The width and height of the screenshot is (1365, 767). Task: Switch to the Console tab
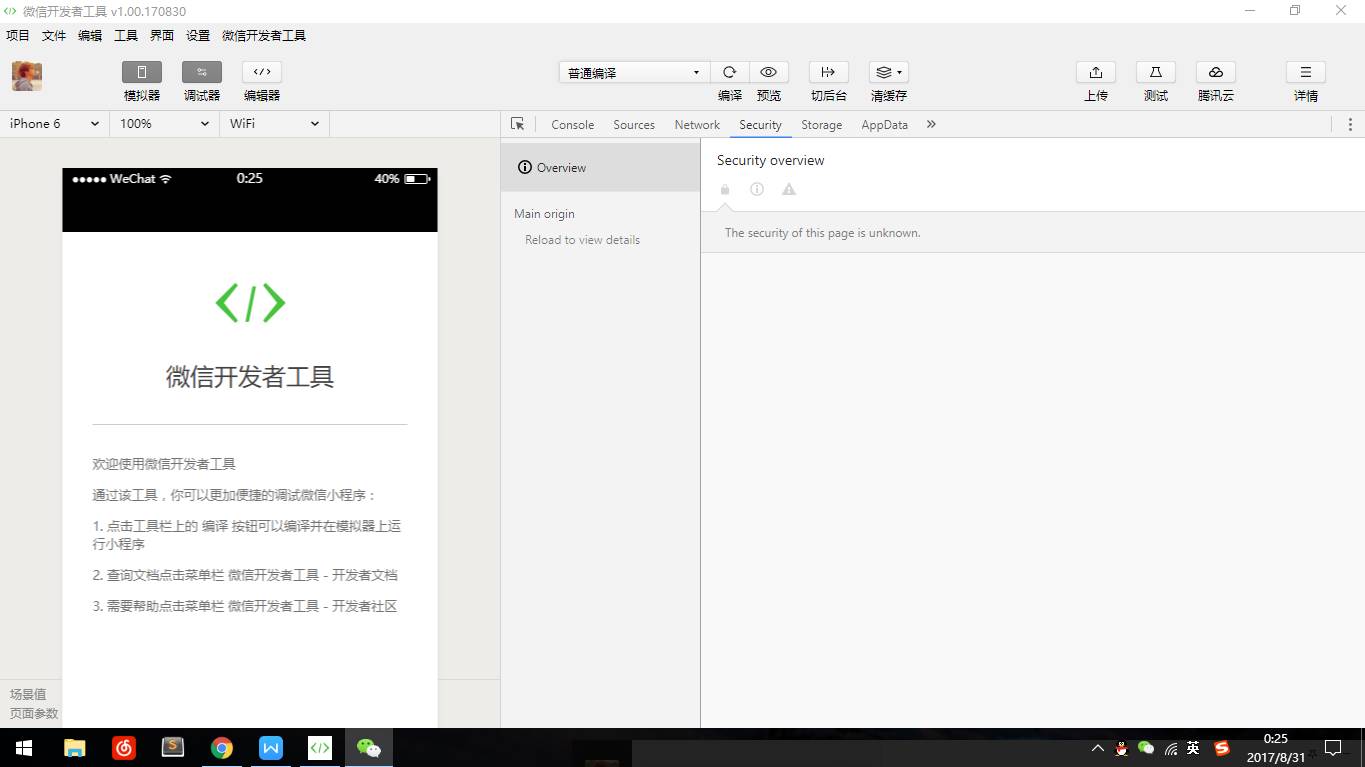[x=572, y=125]
